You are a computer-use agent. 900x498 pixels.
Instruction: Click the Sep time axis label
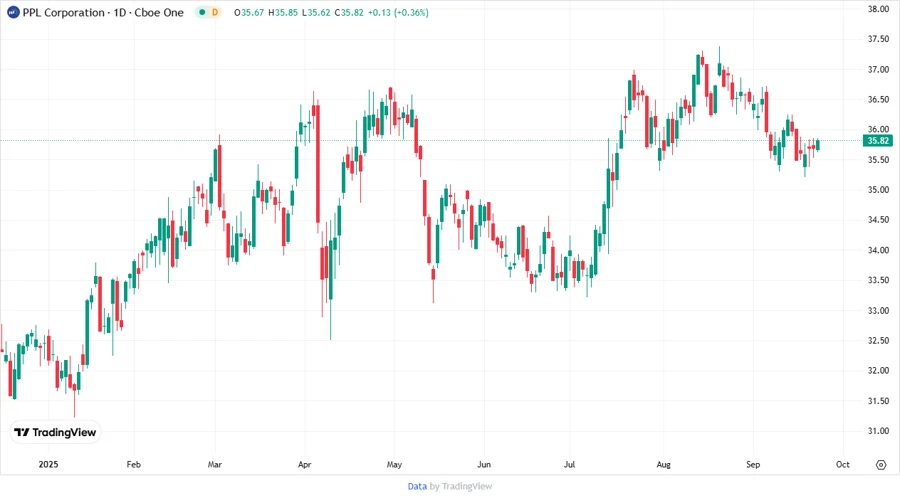pos(752,465)
